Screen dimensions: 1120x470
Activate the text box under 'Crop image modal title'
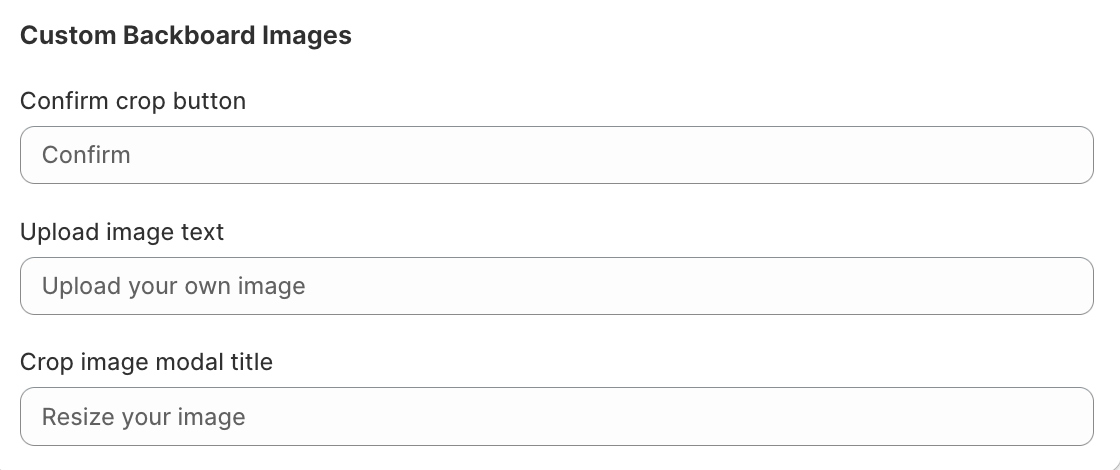[556, 416]
